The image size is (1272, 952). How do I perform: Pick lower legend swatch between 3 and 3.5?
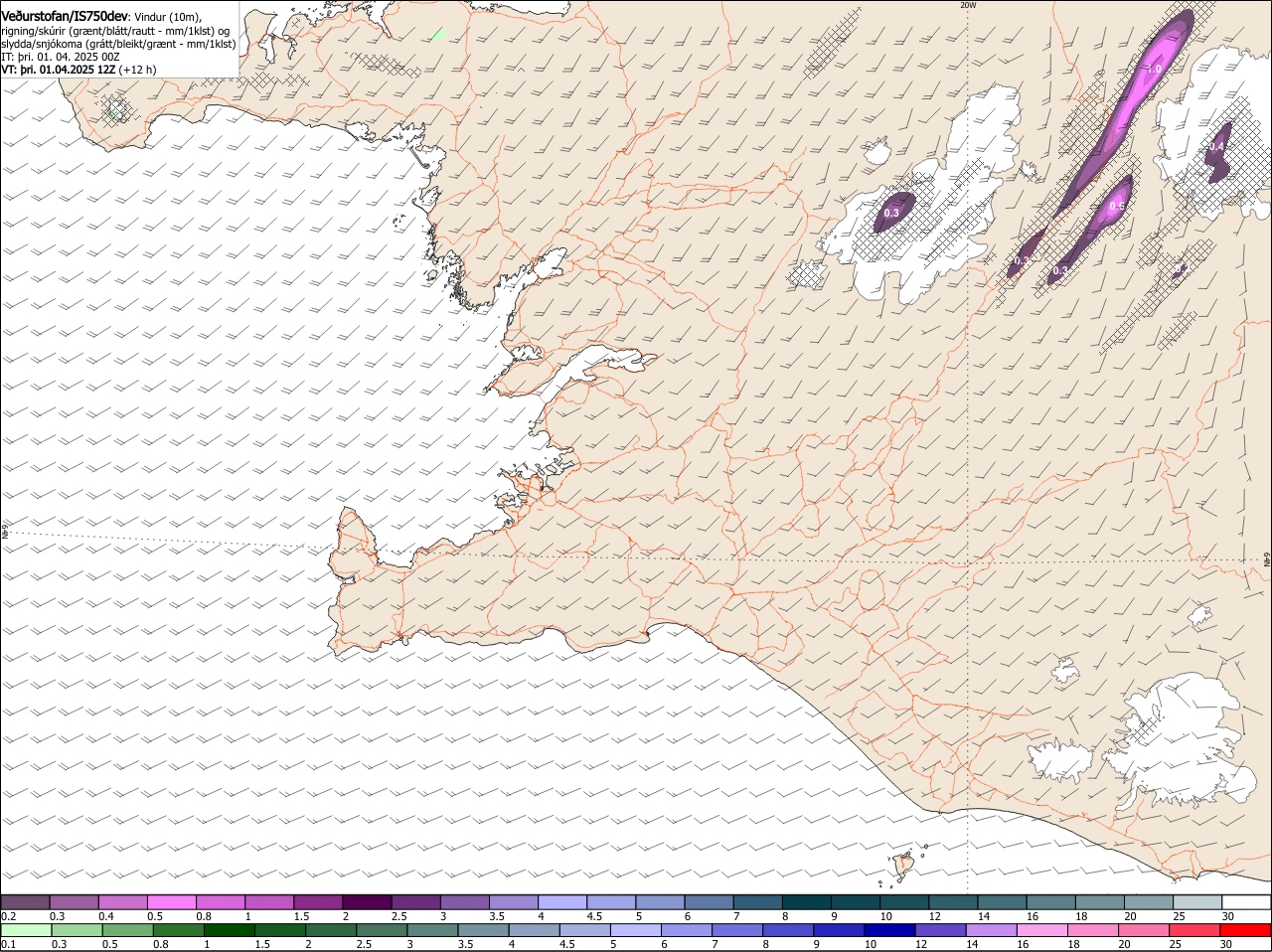[431, 930]
